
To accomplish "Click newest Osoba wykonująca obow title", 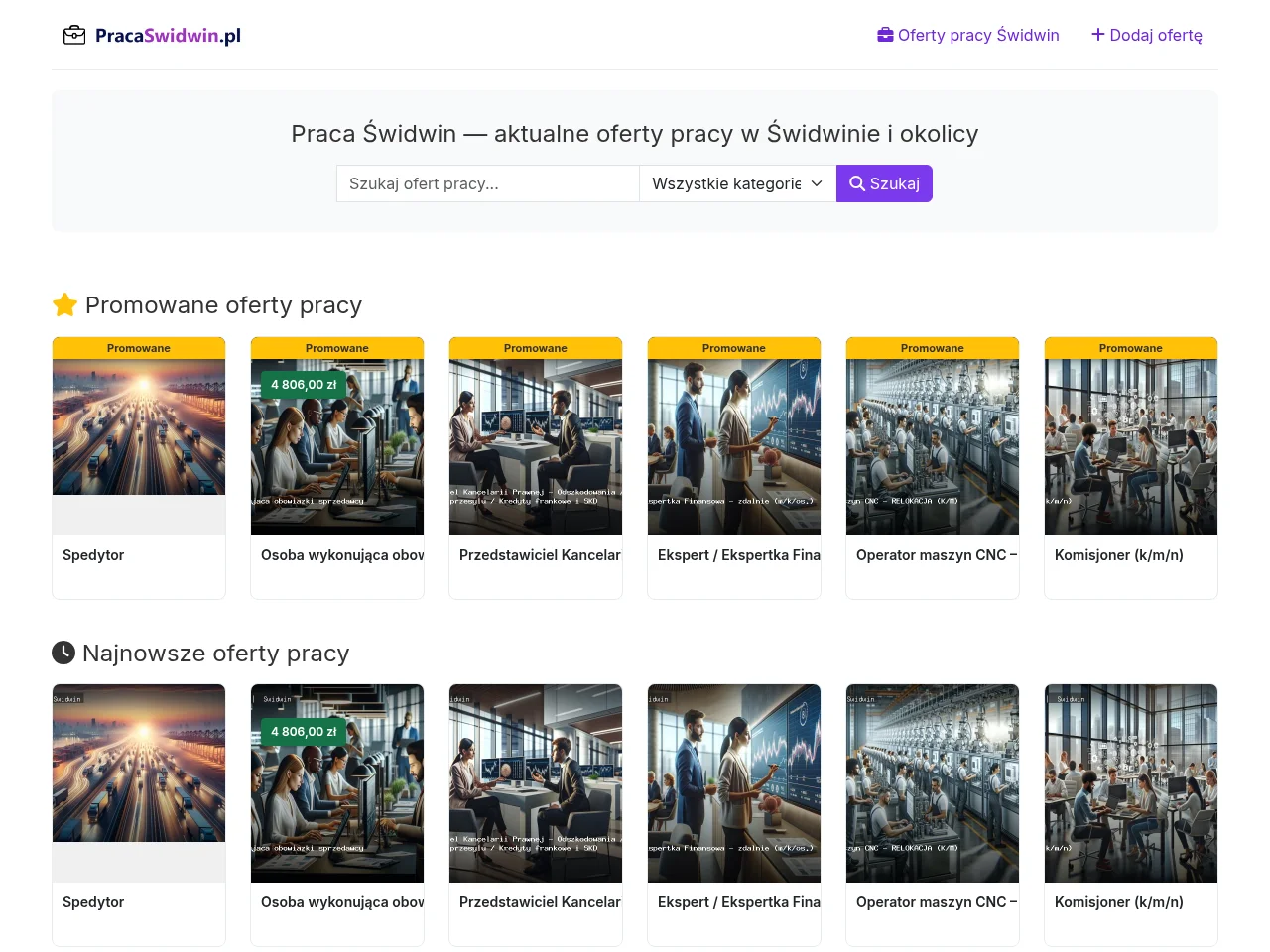I will [x=342, y=902].
